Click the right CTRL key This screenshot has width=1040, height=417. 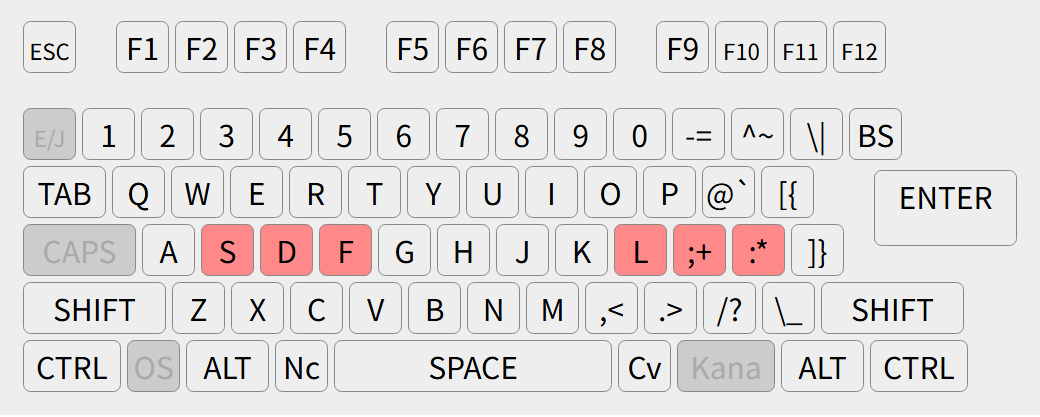[x=918, y=367]
